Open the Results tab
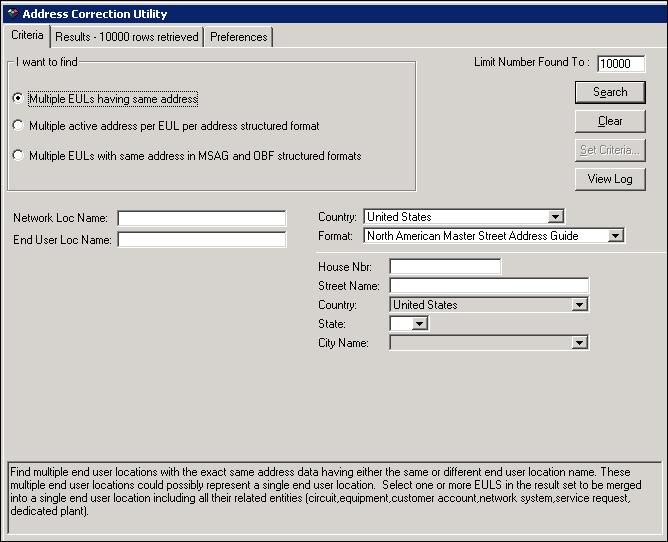 tap(127, 37)
